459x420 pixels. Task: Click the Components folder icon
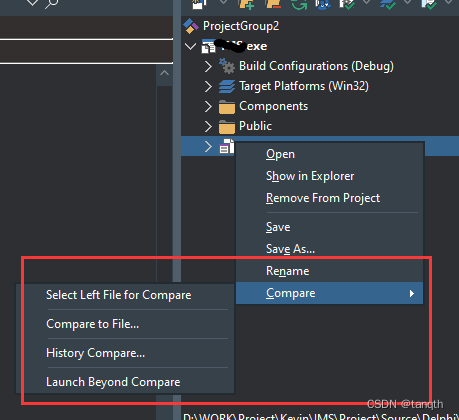click(x=227, y=107)
